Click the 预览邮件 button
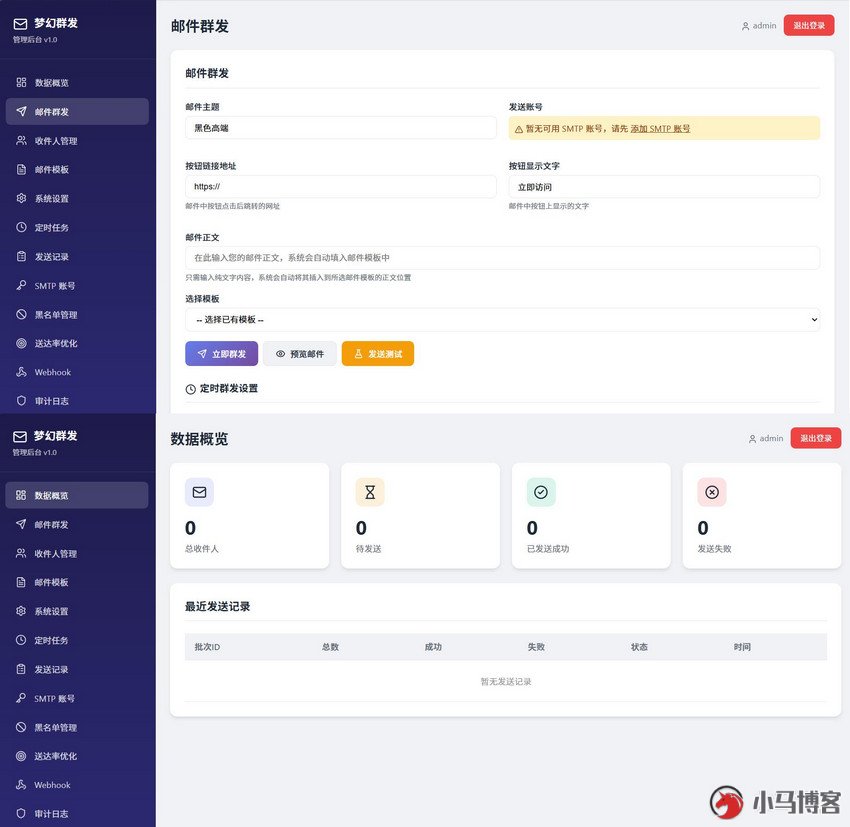Screen dimensions: 850x827 (300, 354)
